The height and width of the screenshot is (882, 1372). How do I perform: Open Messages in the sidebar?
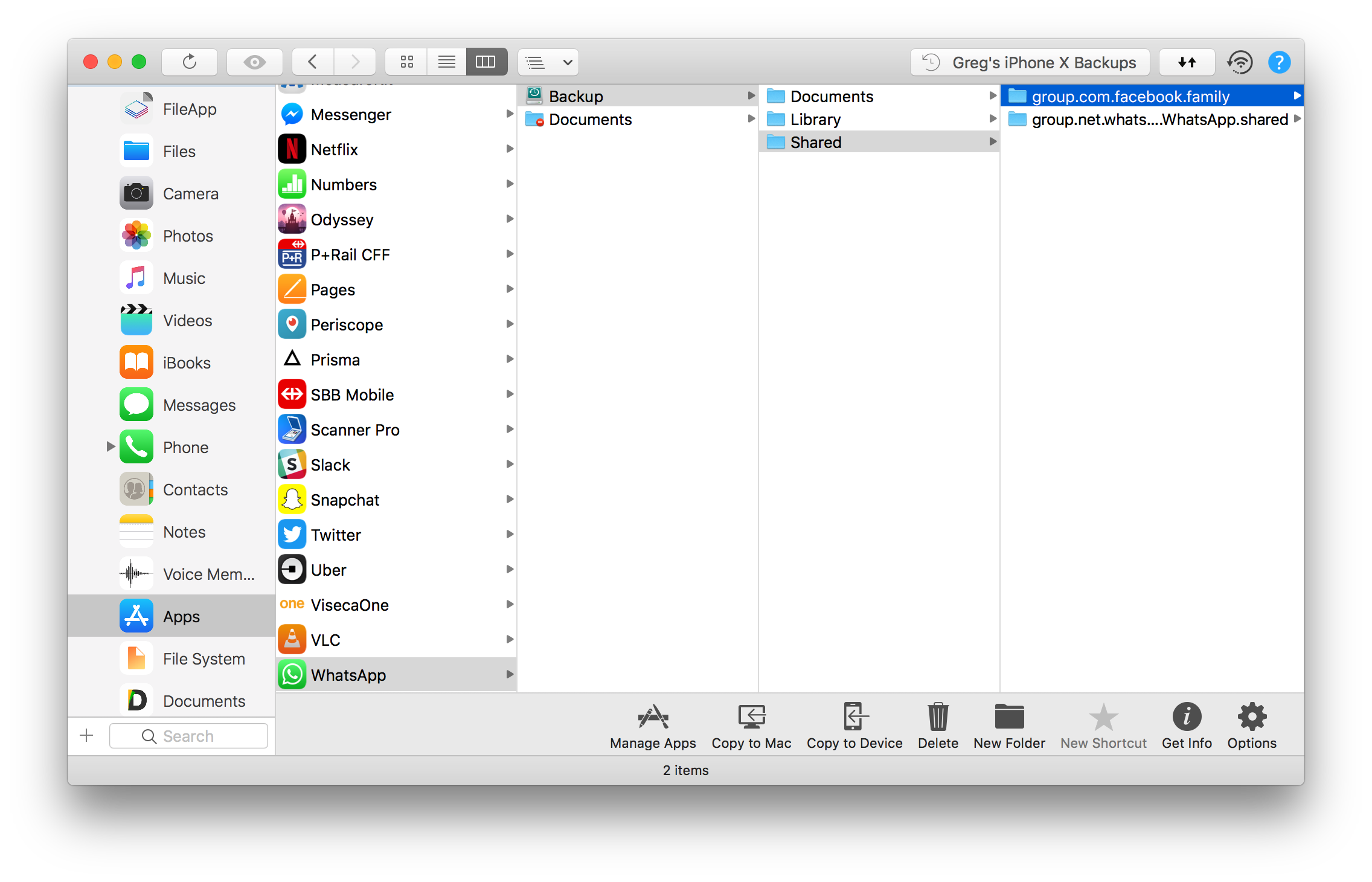(171, 405)
